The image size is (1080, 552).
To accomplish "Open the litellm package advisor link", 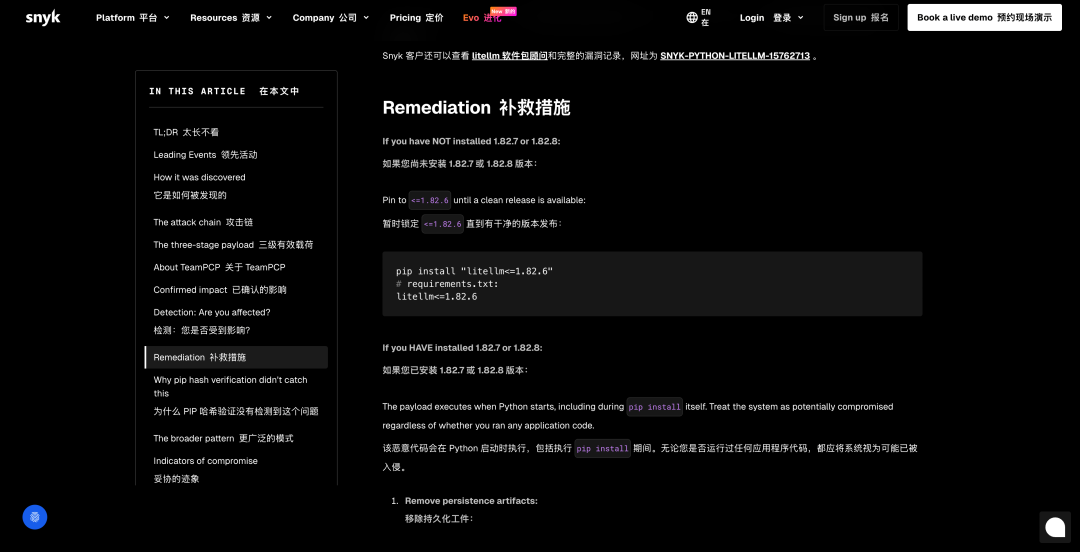I will click(x=509, y=56).
